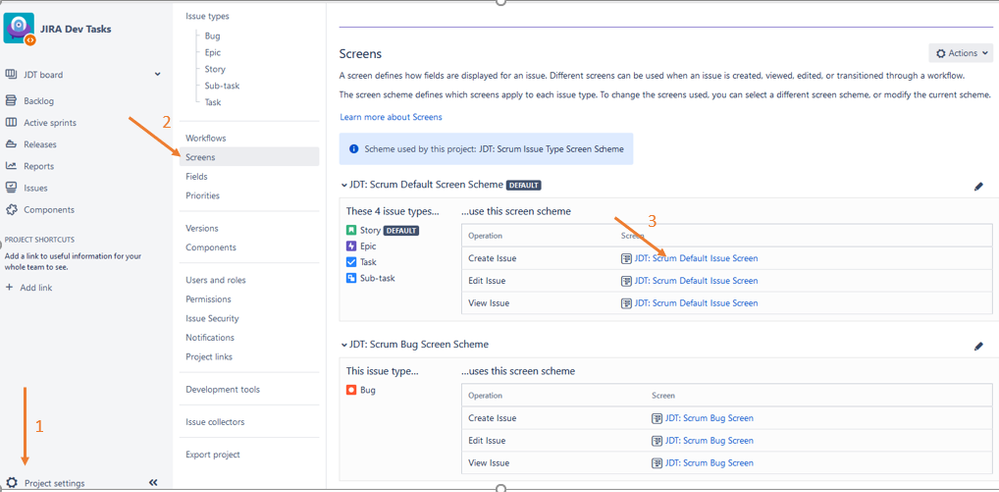
Task: Click the JIRA Dev Tasks project avatar
Action: [18, 28]
